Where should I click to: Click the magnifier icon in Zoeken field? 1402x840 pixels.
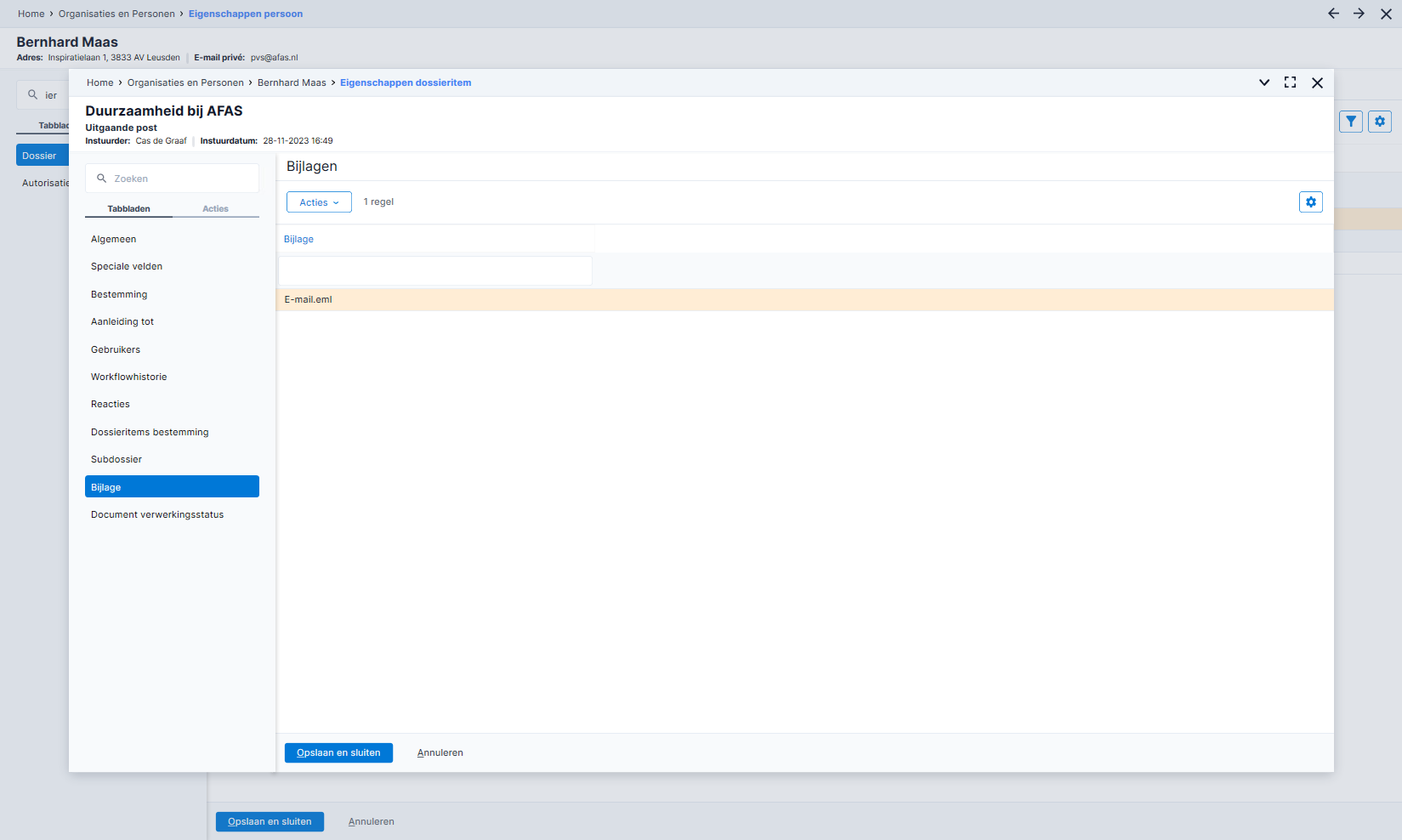102,179
